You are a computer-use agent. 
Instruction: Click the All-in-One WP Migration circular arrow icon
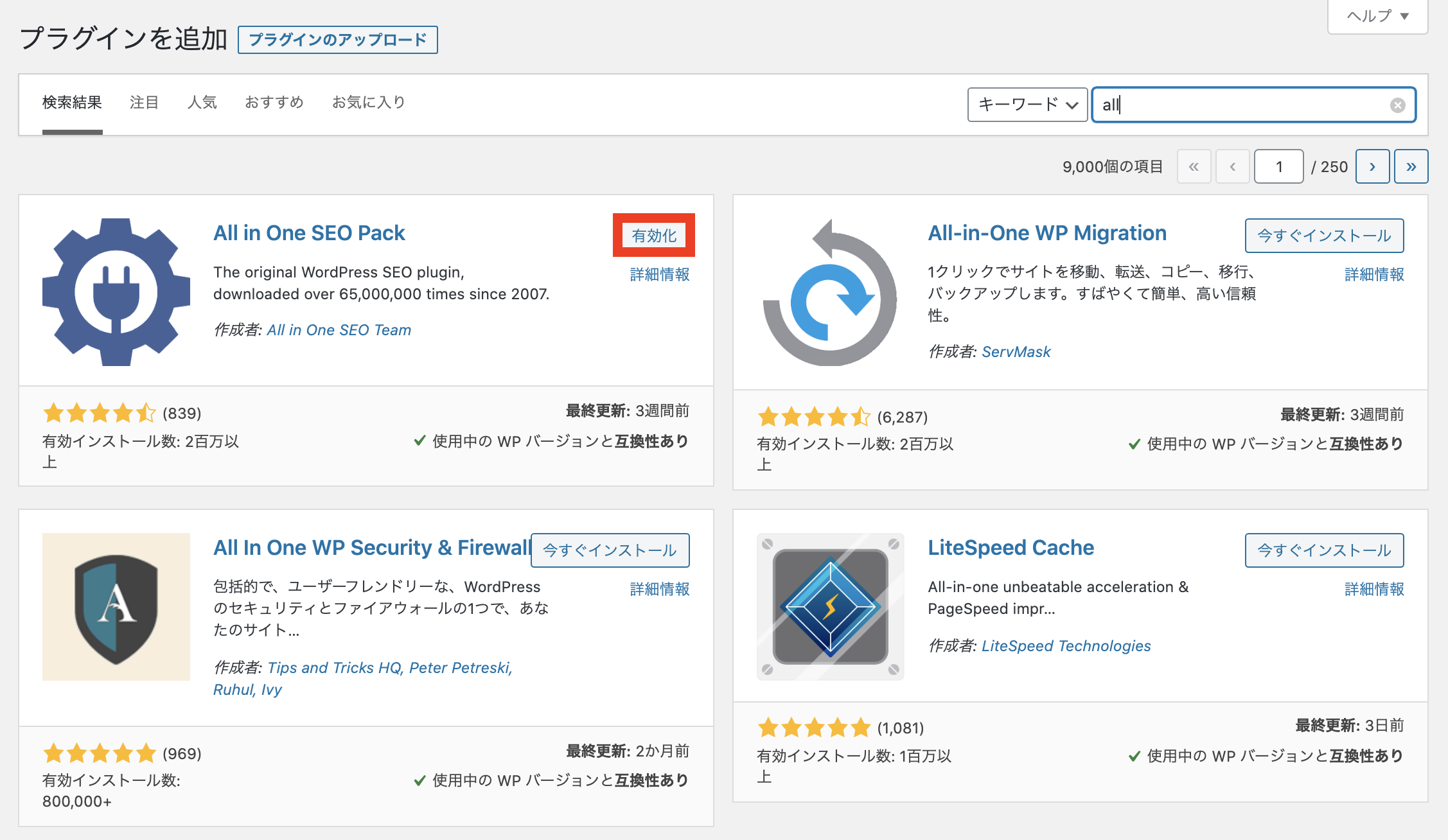click(x=830, y=292)
